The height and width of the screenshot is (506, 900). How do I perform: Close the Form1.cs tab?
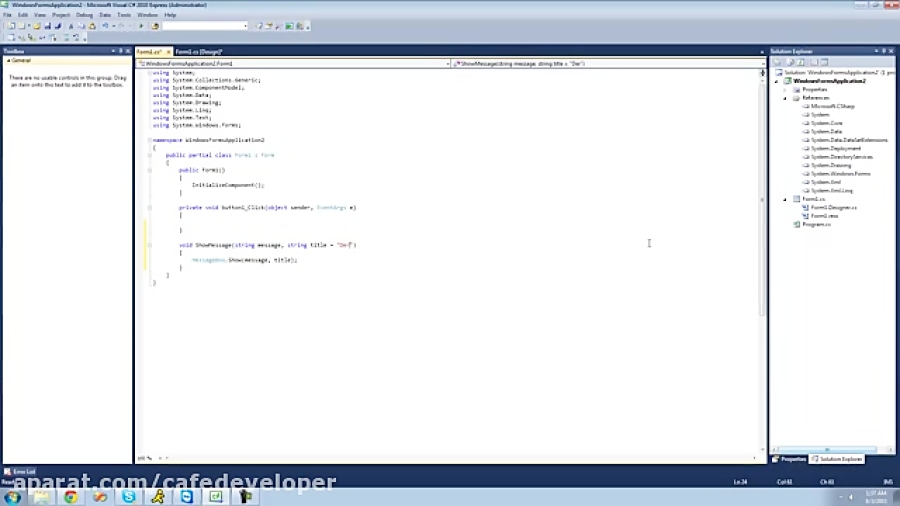click(x=168, y=52)
